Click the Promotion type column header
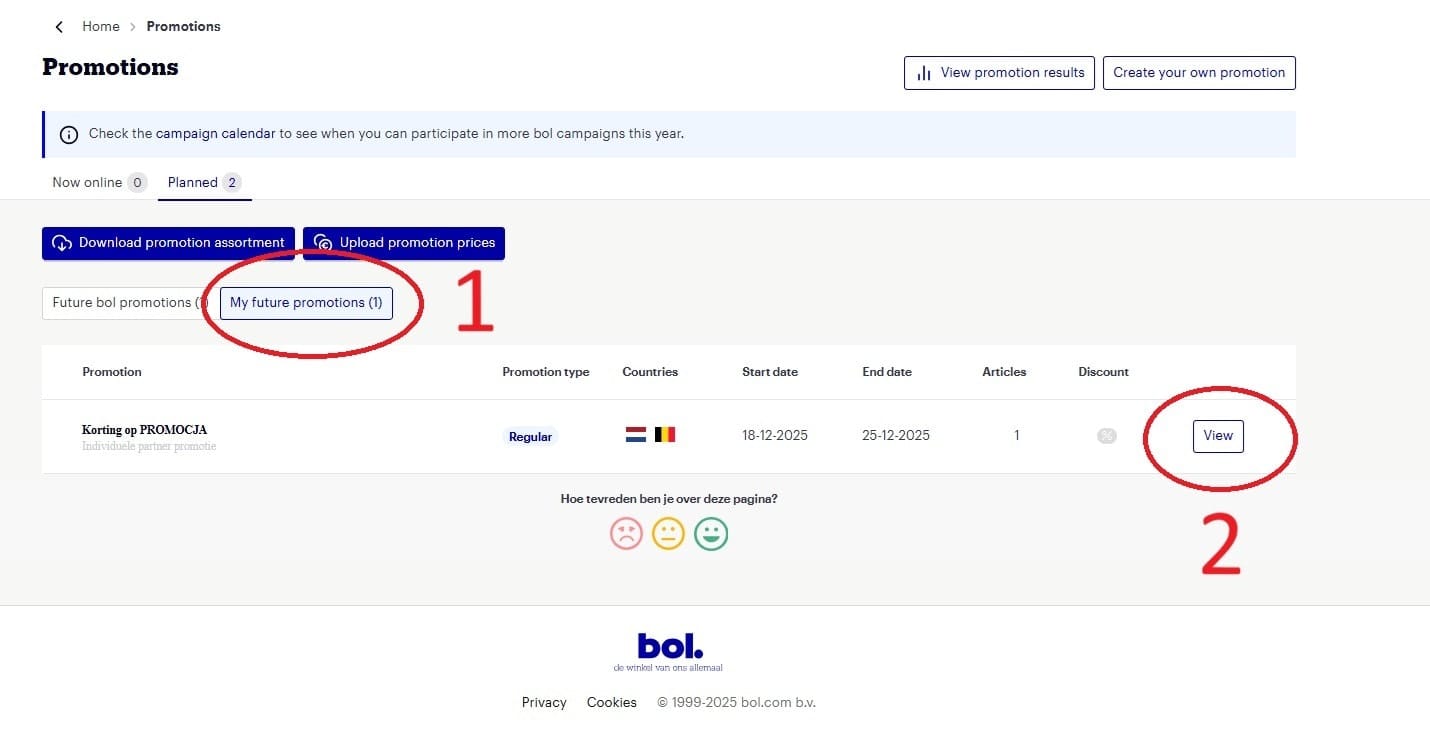This screenshot has width=1430, height=733. pos(546,372)
